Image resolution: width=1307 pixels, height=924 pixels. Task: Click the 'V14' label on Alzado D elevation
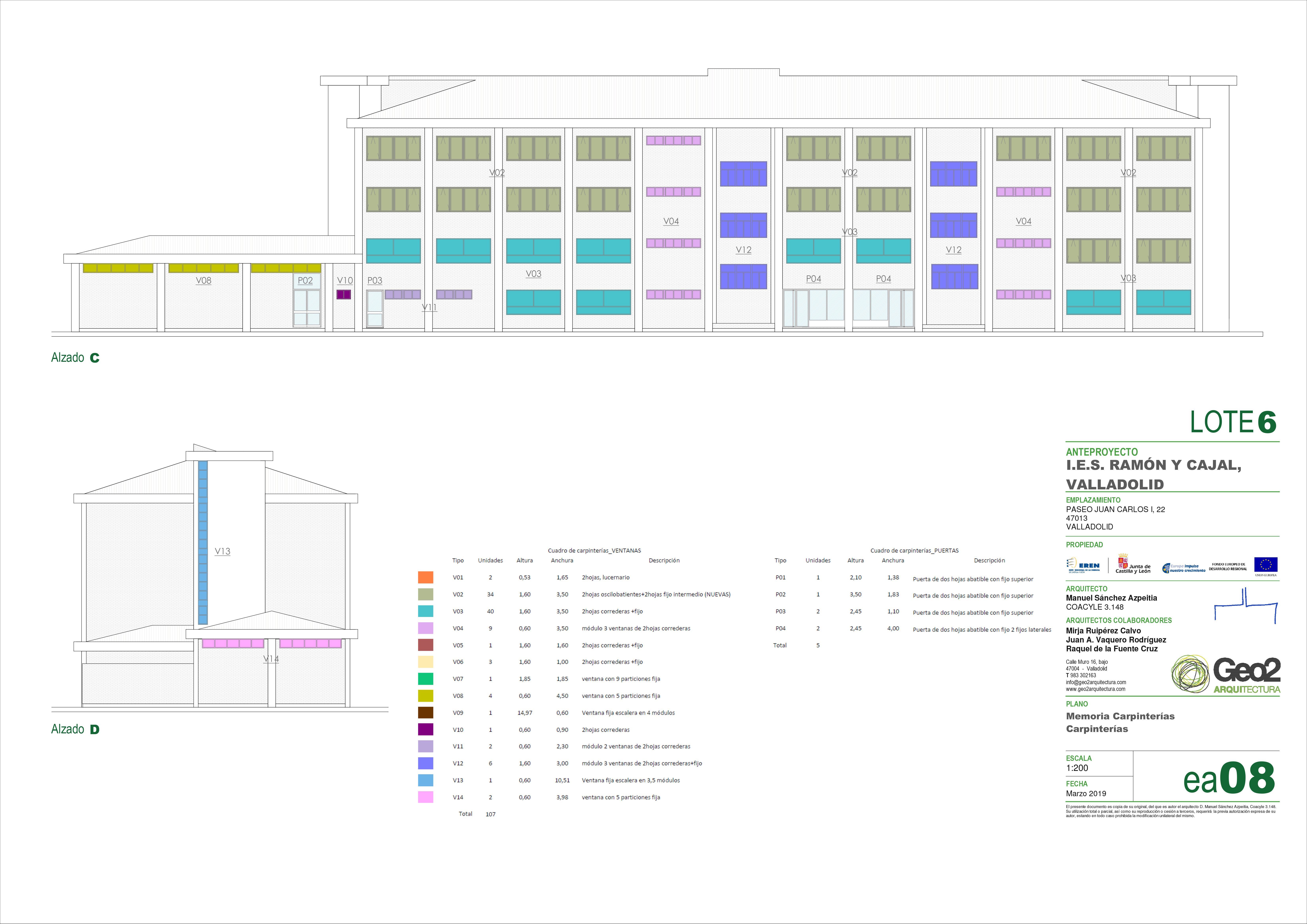coord(271,659)
